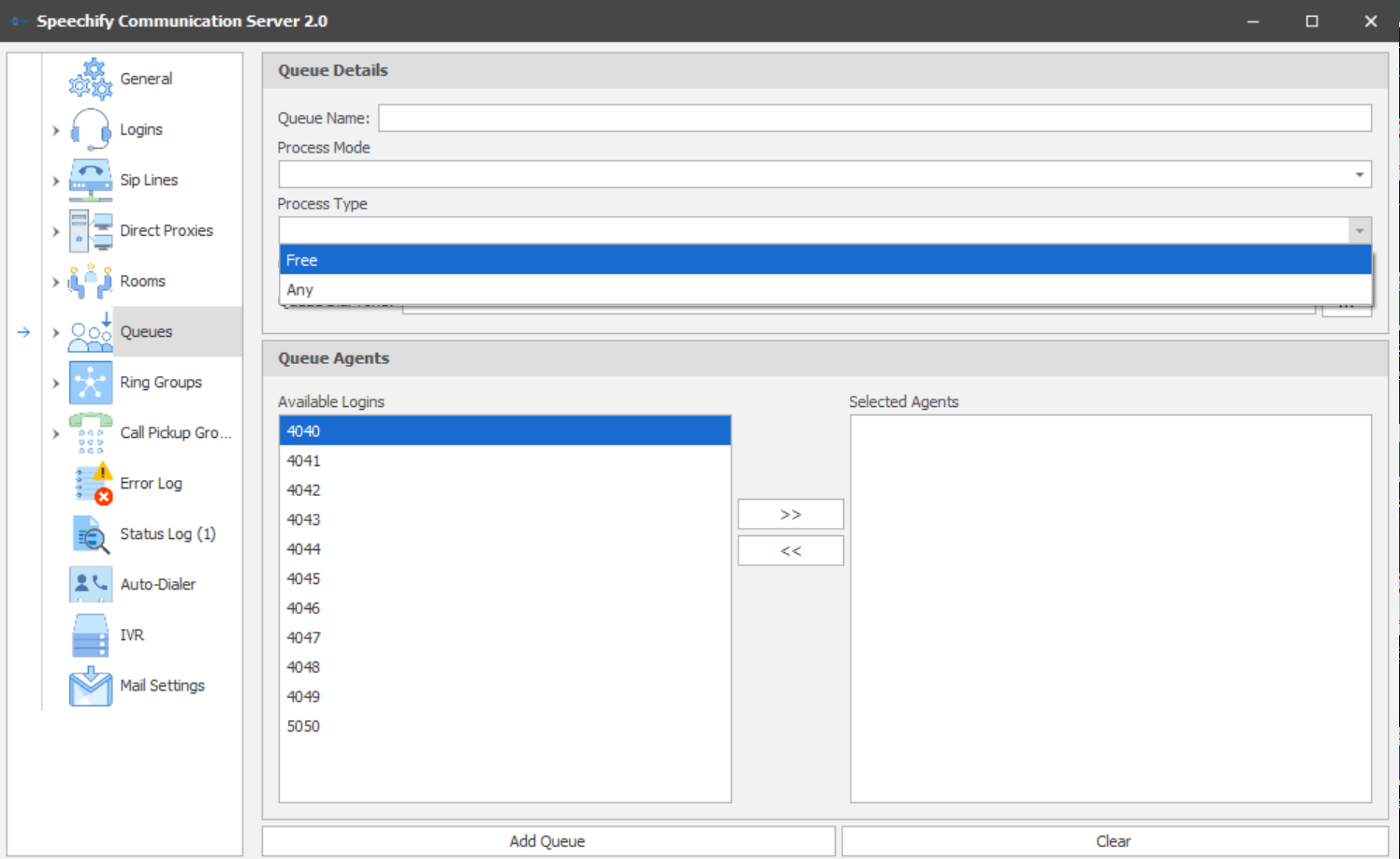Select IVR label in sidebar
Image resolution: width=1400 pixels, height=859 pixels.
pyautogui.click(x=132, y=634)
